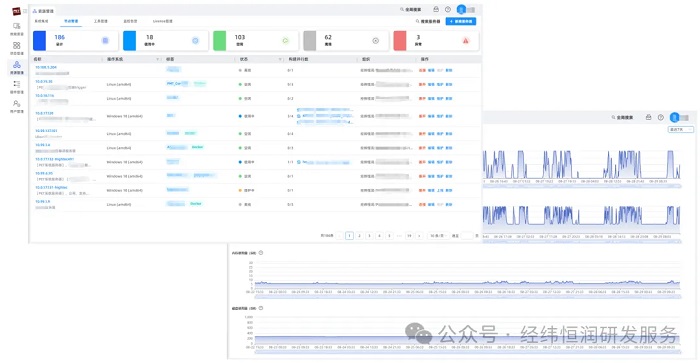Adjust the disk usage chart zoom slider

(x=468, y=352)
